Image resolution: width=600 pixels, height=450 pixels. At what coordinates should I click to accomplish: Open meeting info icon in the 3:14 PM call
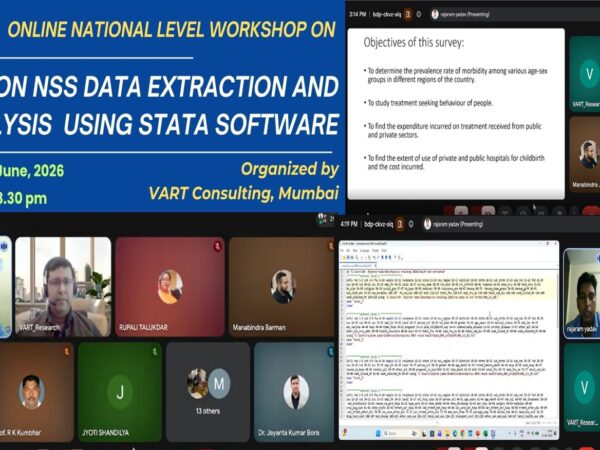419,15
